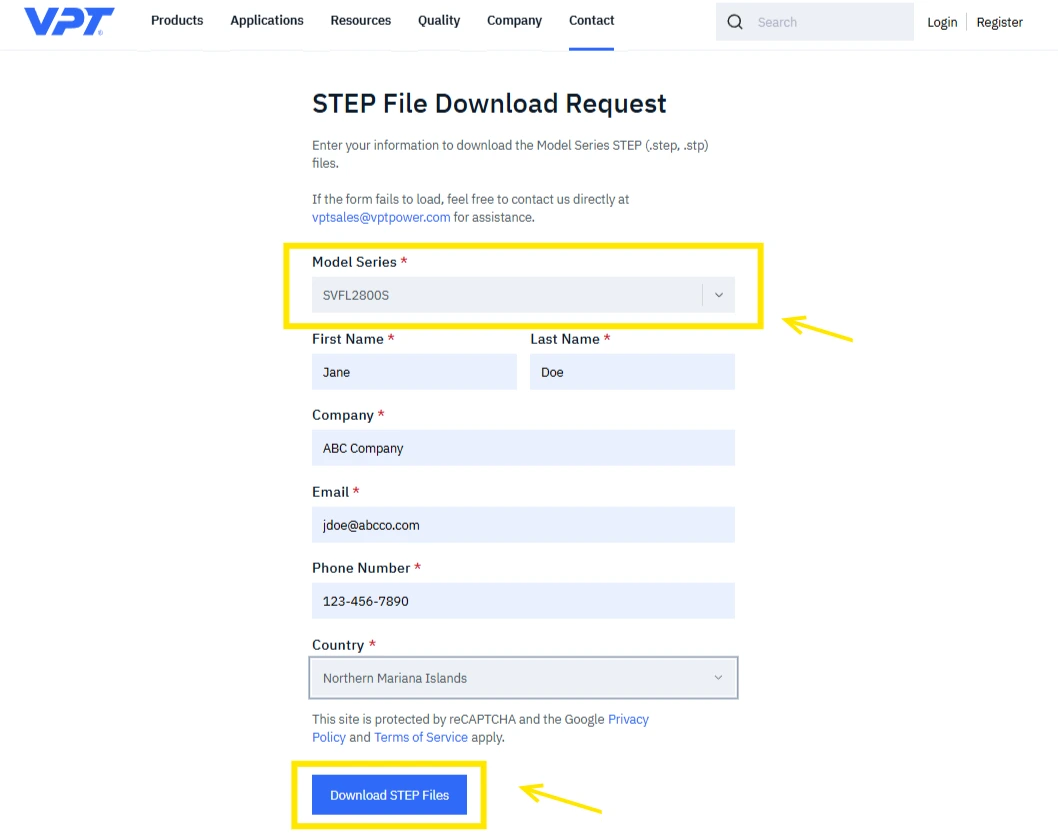Open the Terms of Service link
Viewport: 1058px width, 835px height.
pyautogui.click(x=420, y=737)
